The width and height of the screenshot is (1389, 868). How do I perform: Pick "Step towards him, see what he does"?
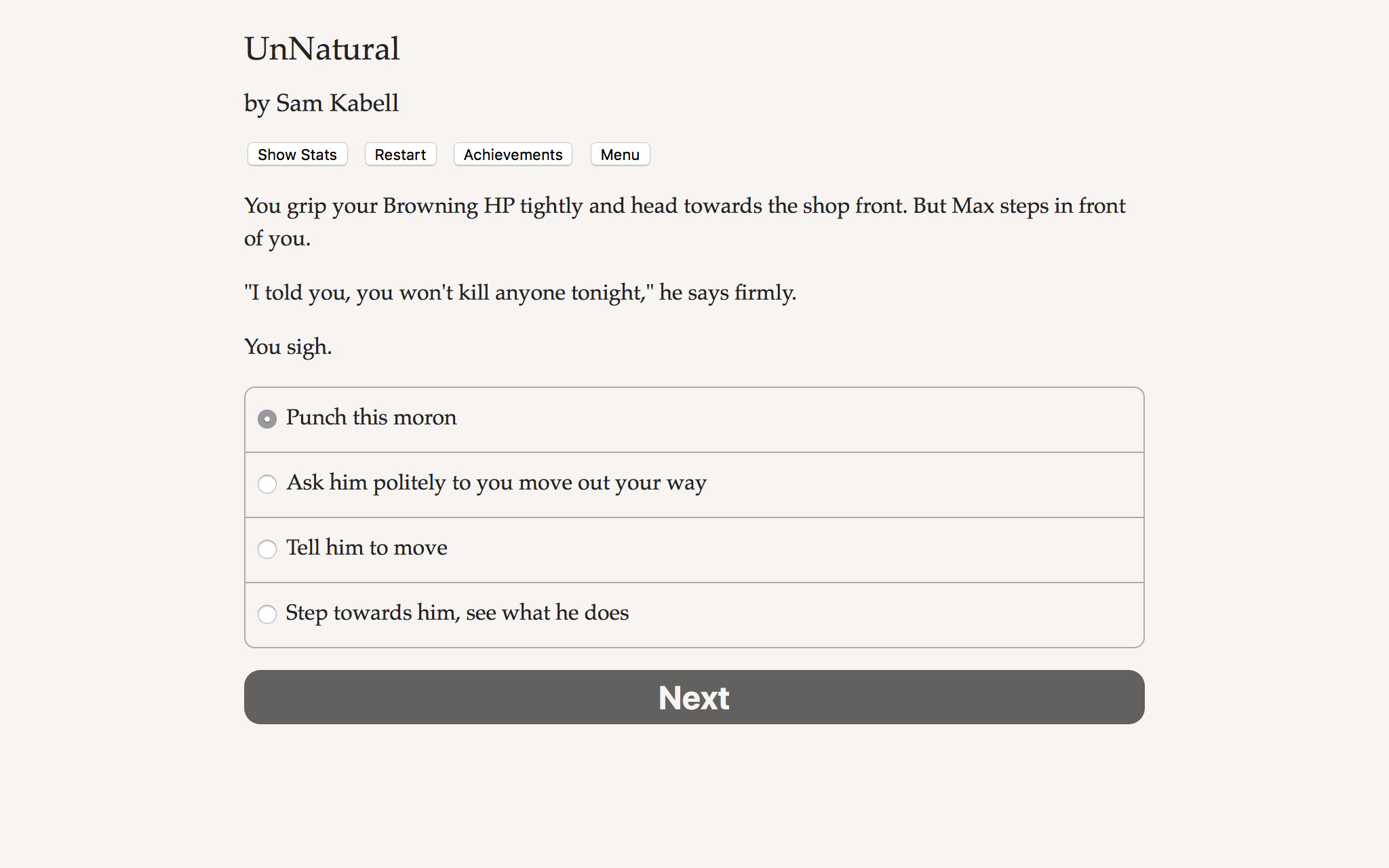click(267, 614)
